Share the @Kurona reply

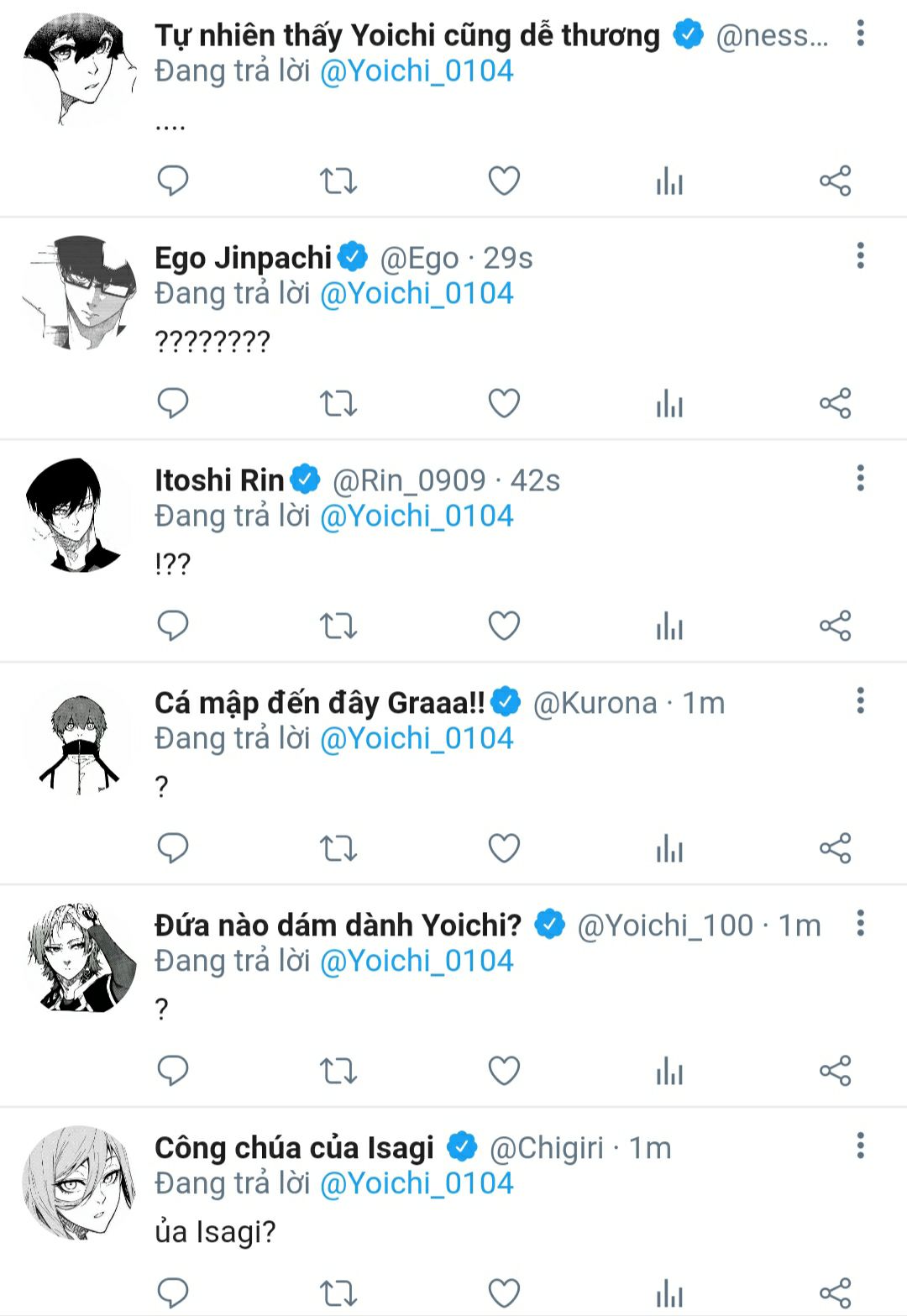pyautogui.click(x=835, y=848)
